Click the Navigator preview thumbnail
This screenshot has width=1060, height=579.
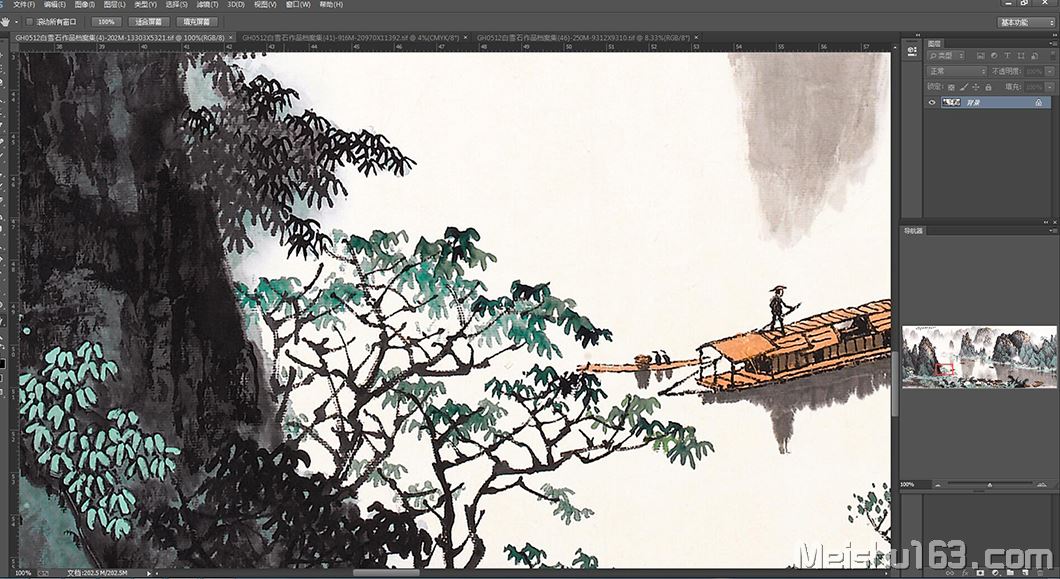coord(979,356)
